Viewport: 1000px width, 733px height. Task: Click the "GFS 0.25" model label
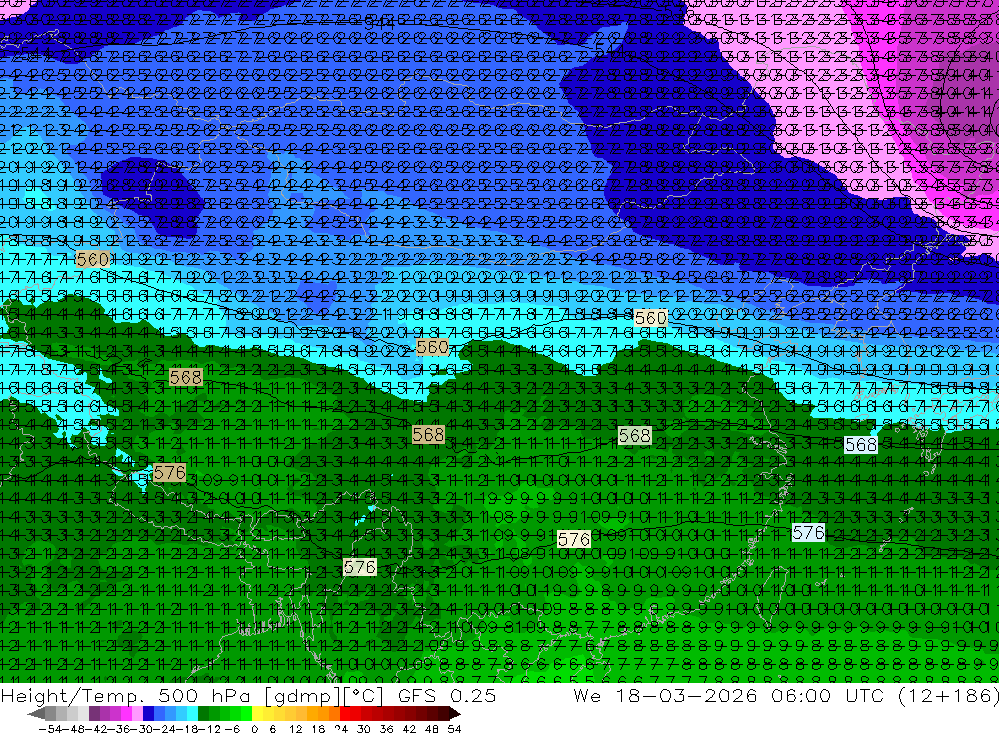pyautogui.click(x=446, y=695)
